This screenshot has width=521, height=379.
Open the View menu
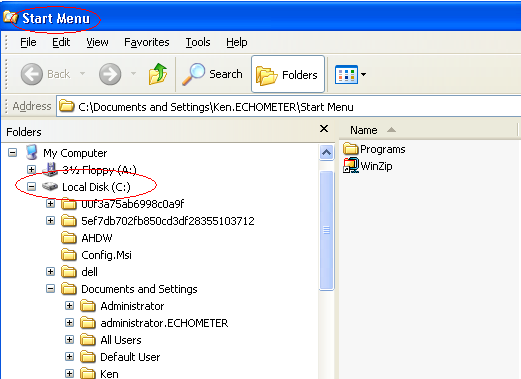point(97,42)
